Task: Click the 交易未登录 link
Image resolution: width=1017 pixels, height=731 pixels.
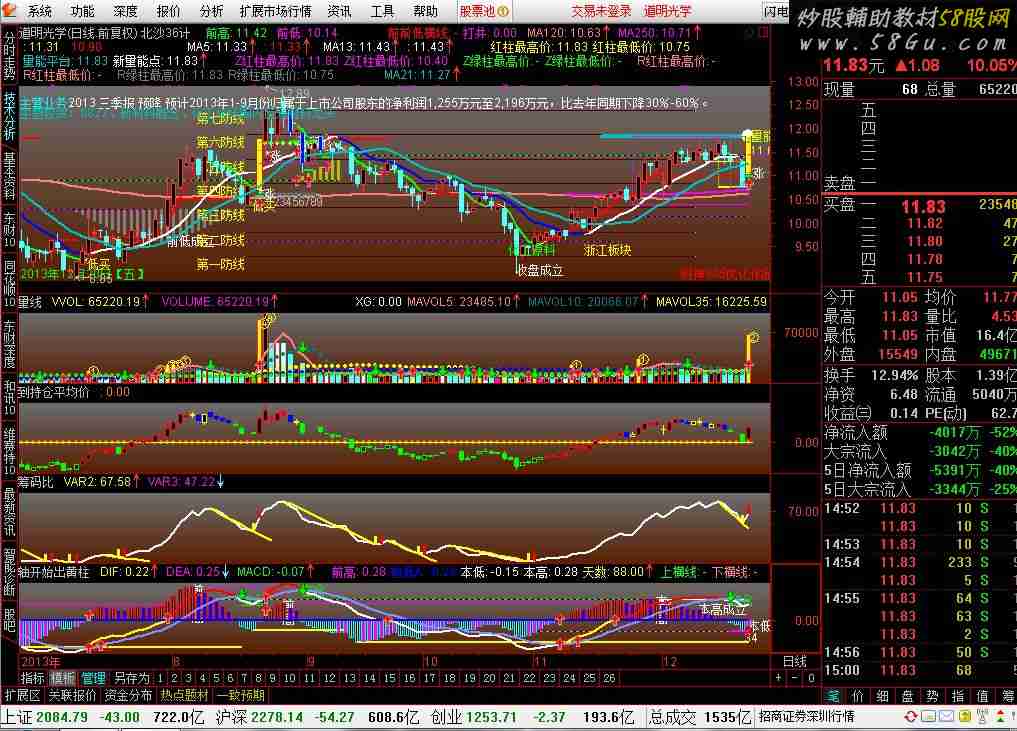Action: click(601, 11)
